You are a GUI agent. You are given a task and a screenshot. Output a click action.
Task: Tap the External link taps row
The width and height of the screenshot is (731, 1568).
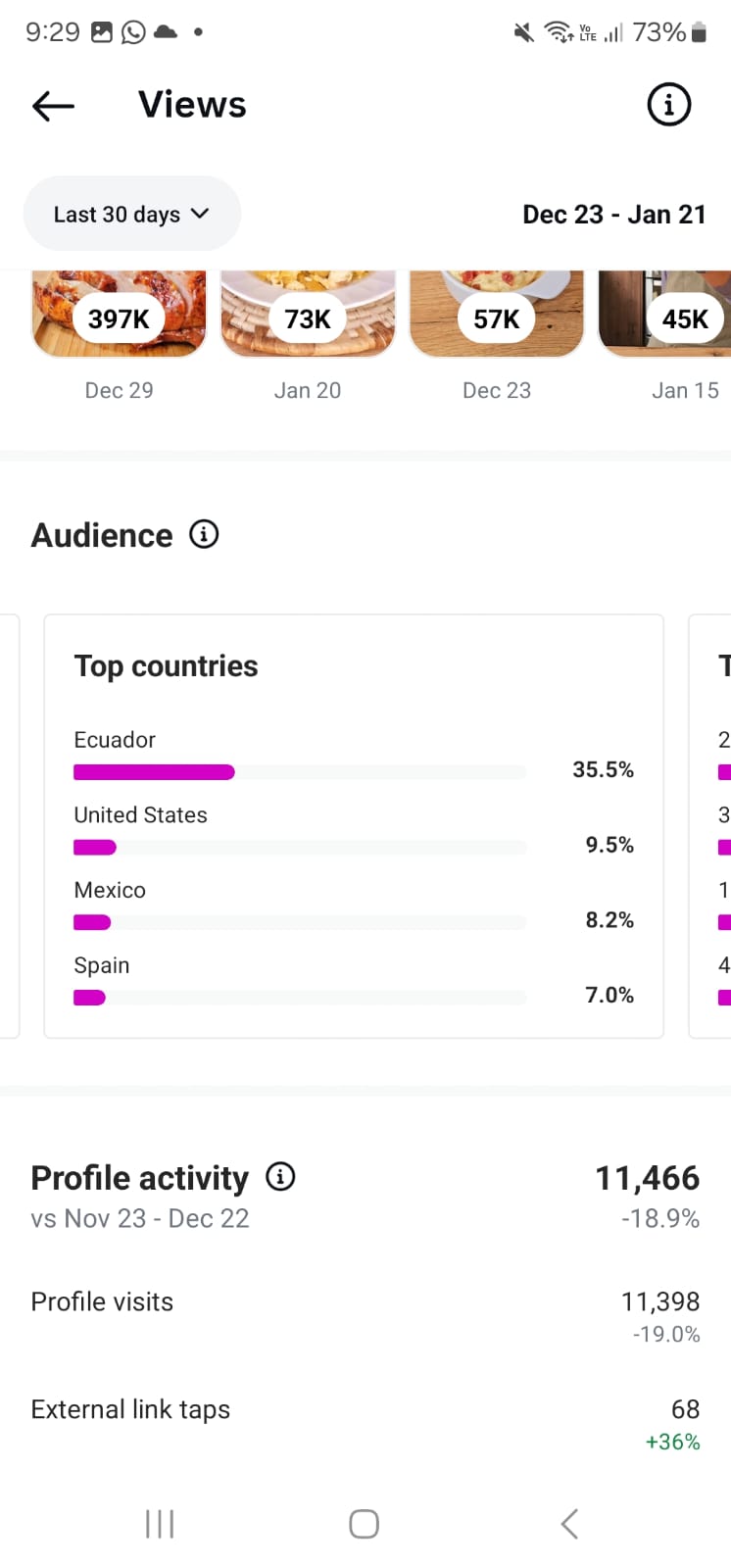pos(365,1423)
